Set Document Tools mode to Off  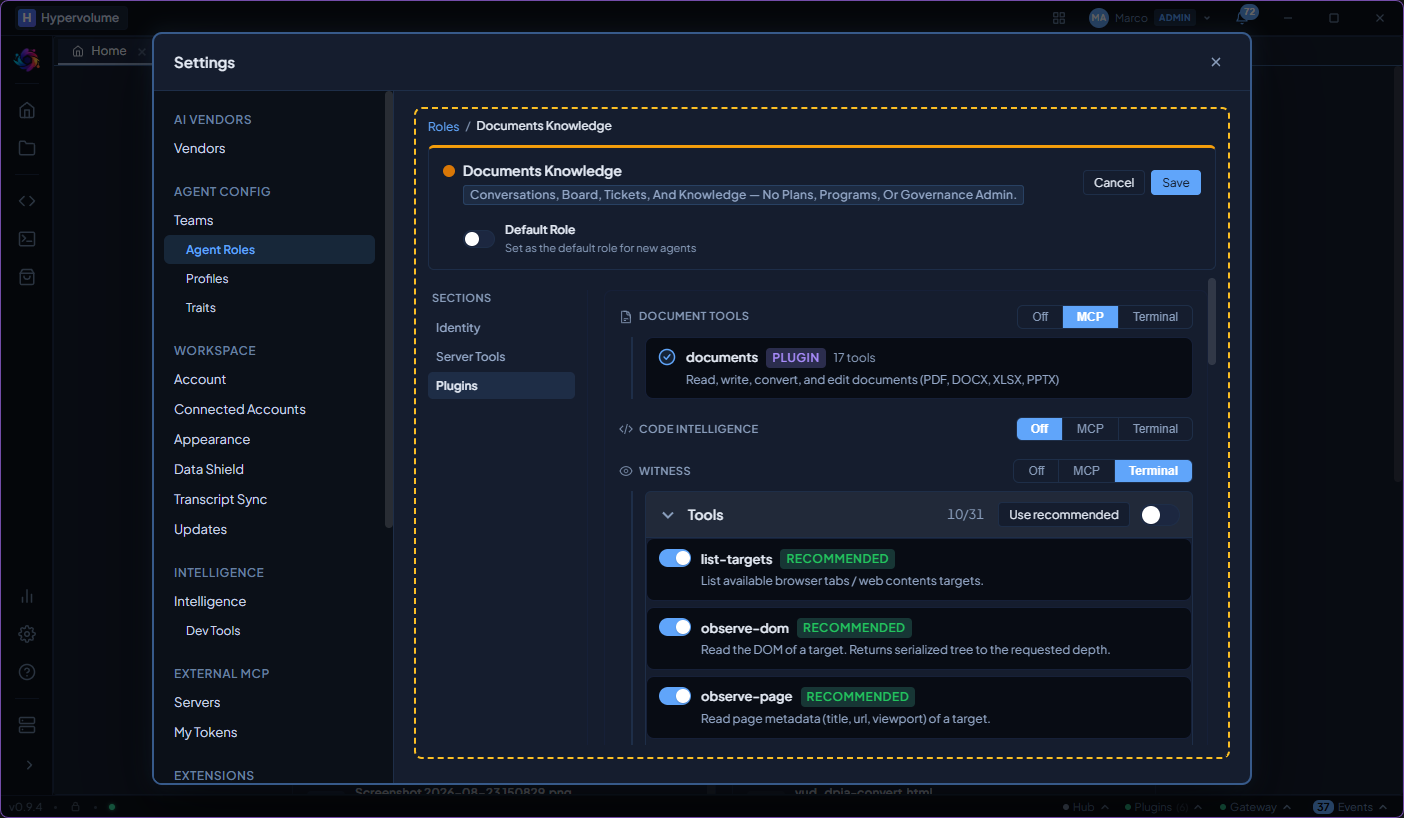1040,317
